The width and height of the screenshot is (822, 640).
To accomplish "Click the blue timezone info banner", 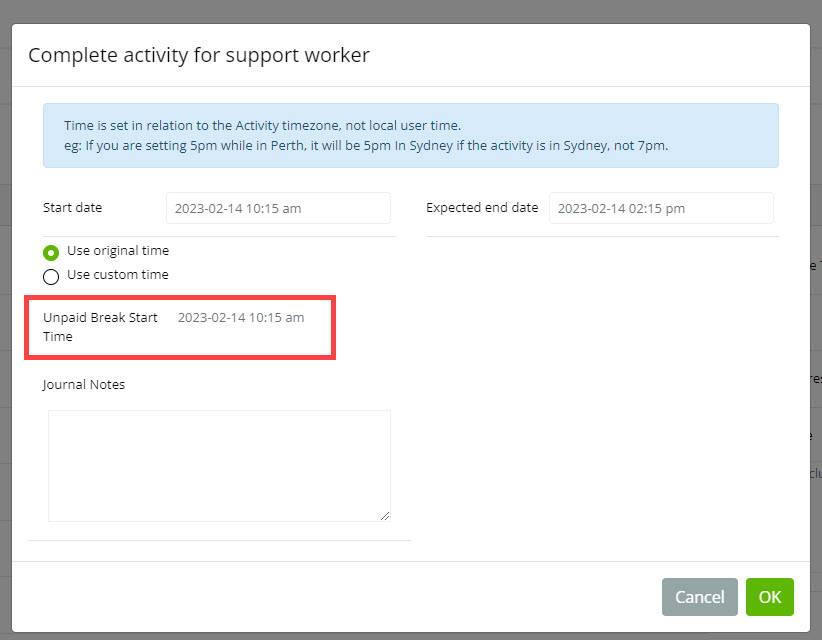I will [x=410, y=135].
